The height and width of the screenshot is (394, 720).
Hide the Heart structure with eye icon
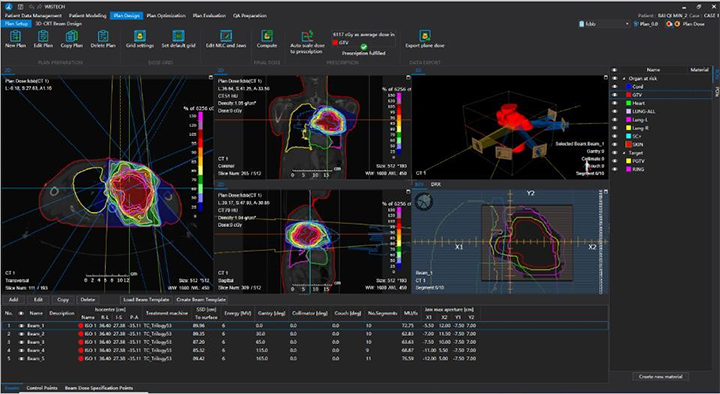(x=615, y=103)
